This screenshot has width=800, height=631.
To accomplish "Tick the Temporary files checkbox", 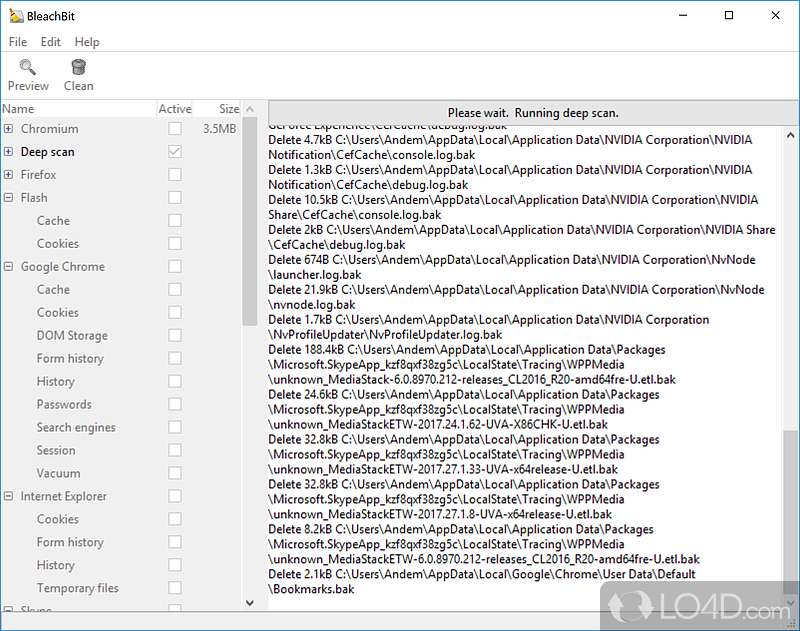I will [x=175, y=588].
